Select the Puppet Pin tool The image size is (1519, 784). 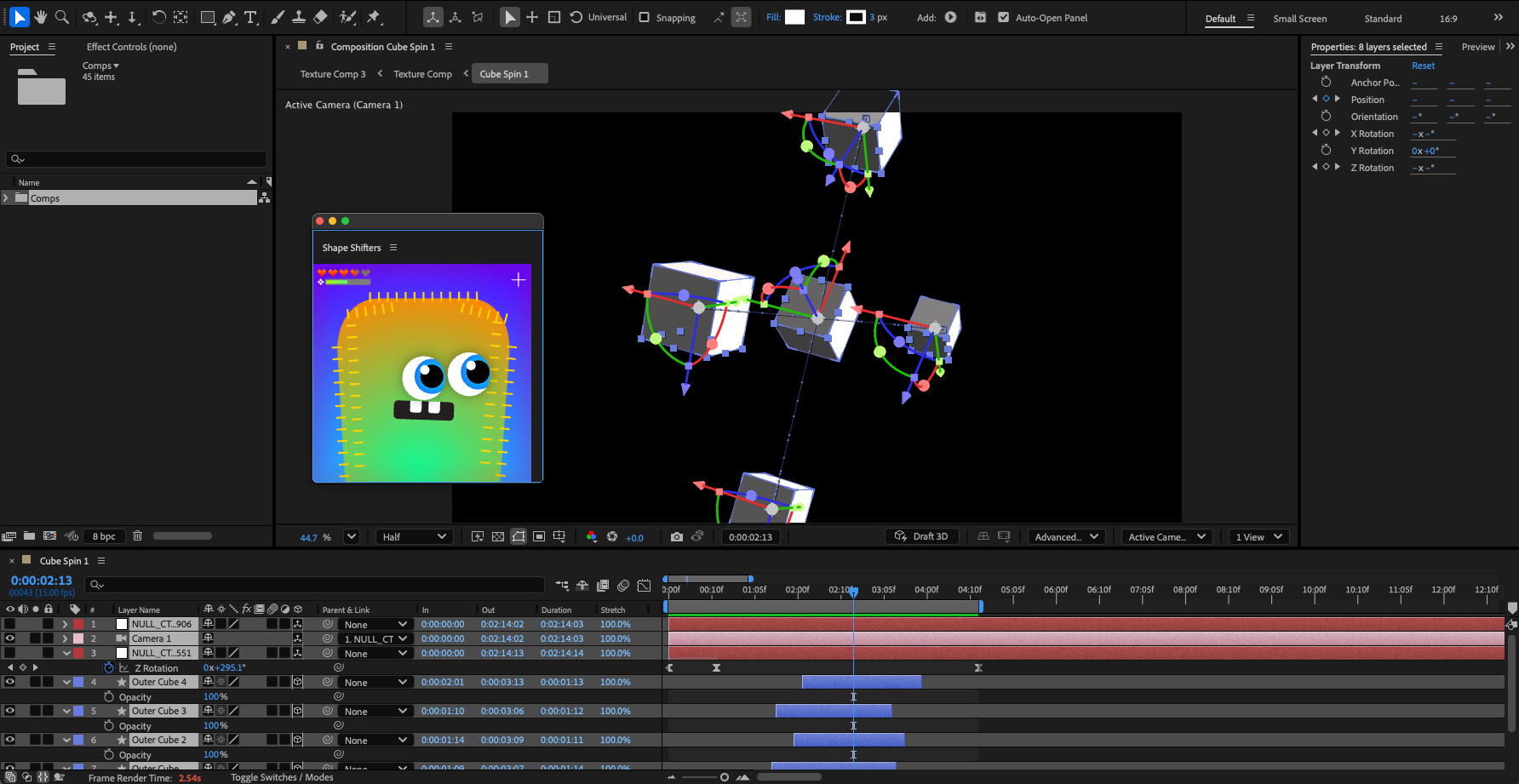[x=373, y=17]
